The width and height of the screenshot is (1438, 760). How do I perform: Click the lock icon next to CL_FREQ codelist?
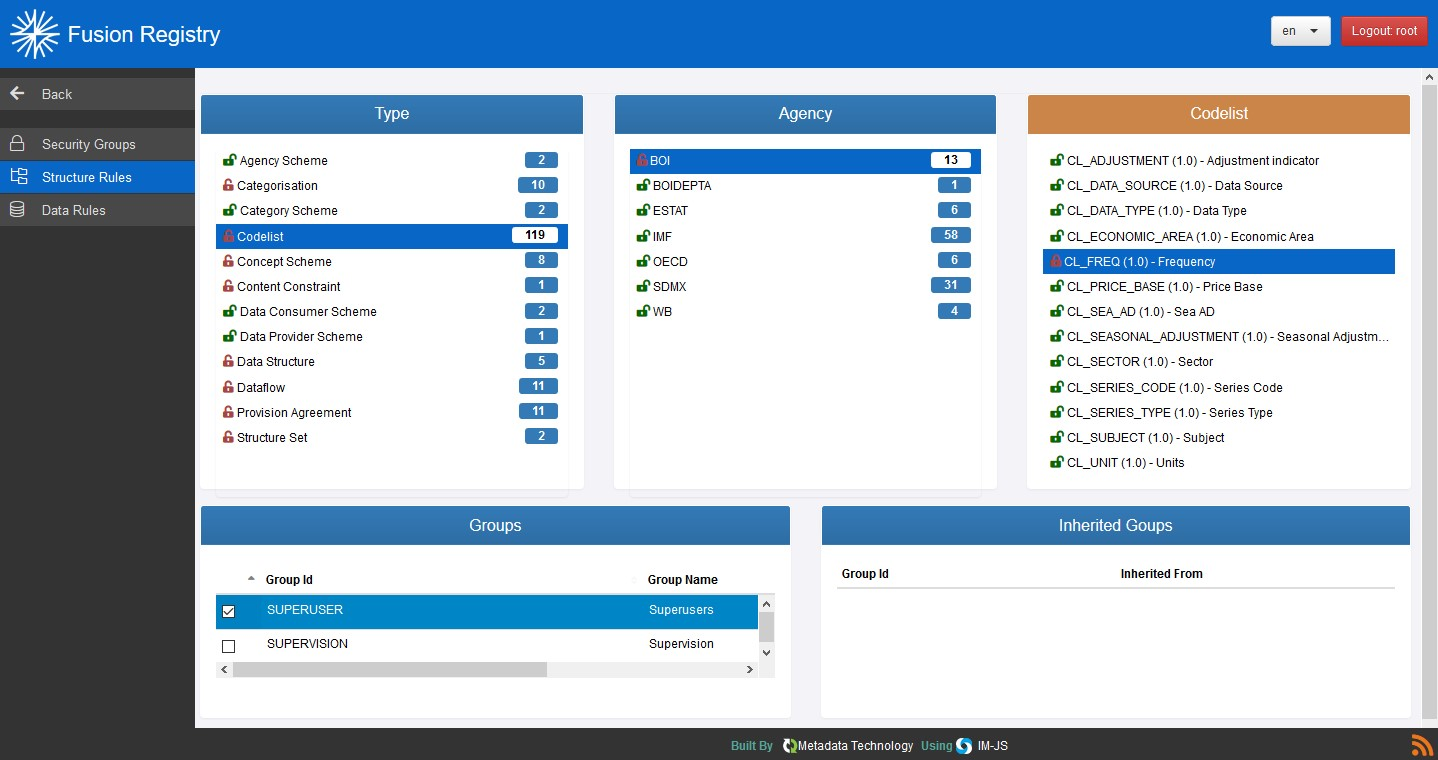(1055, 262)
